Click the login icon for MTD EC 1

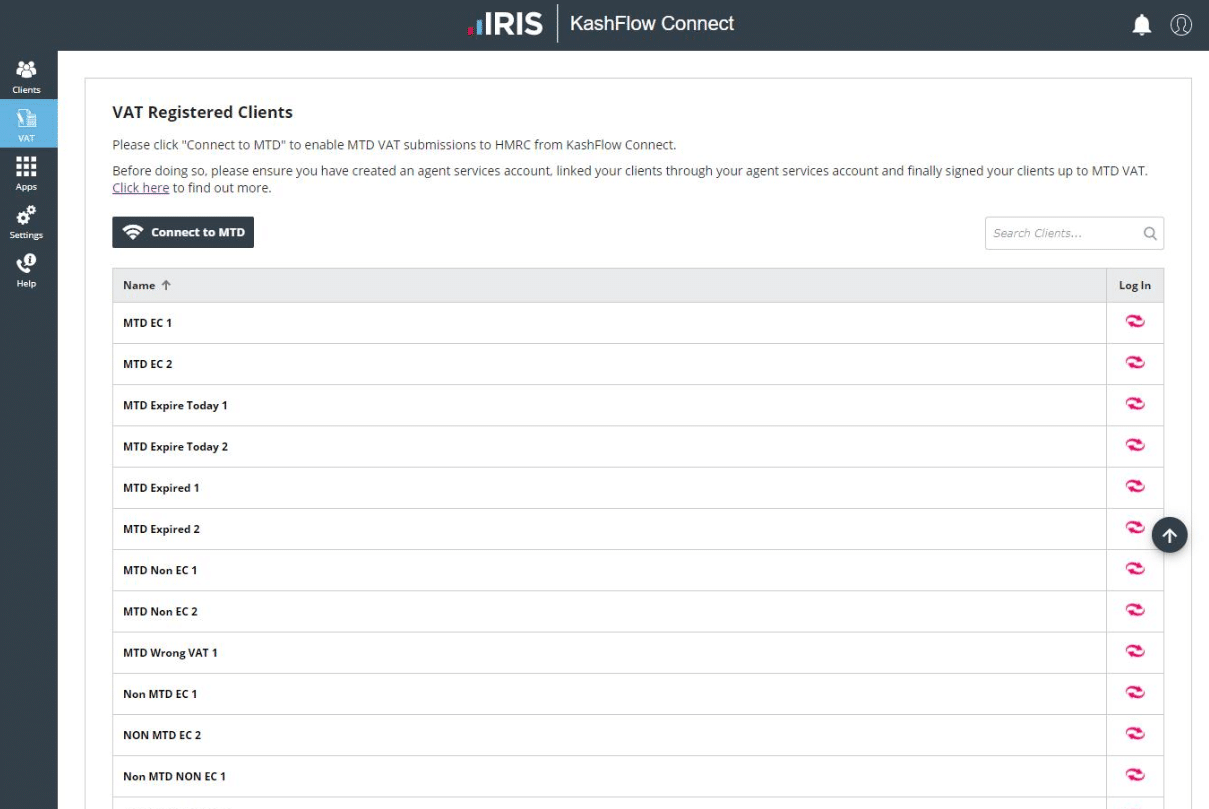pyautogui.click(x=1135, y=322)
